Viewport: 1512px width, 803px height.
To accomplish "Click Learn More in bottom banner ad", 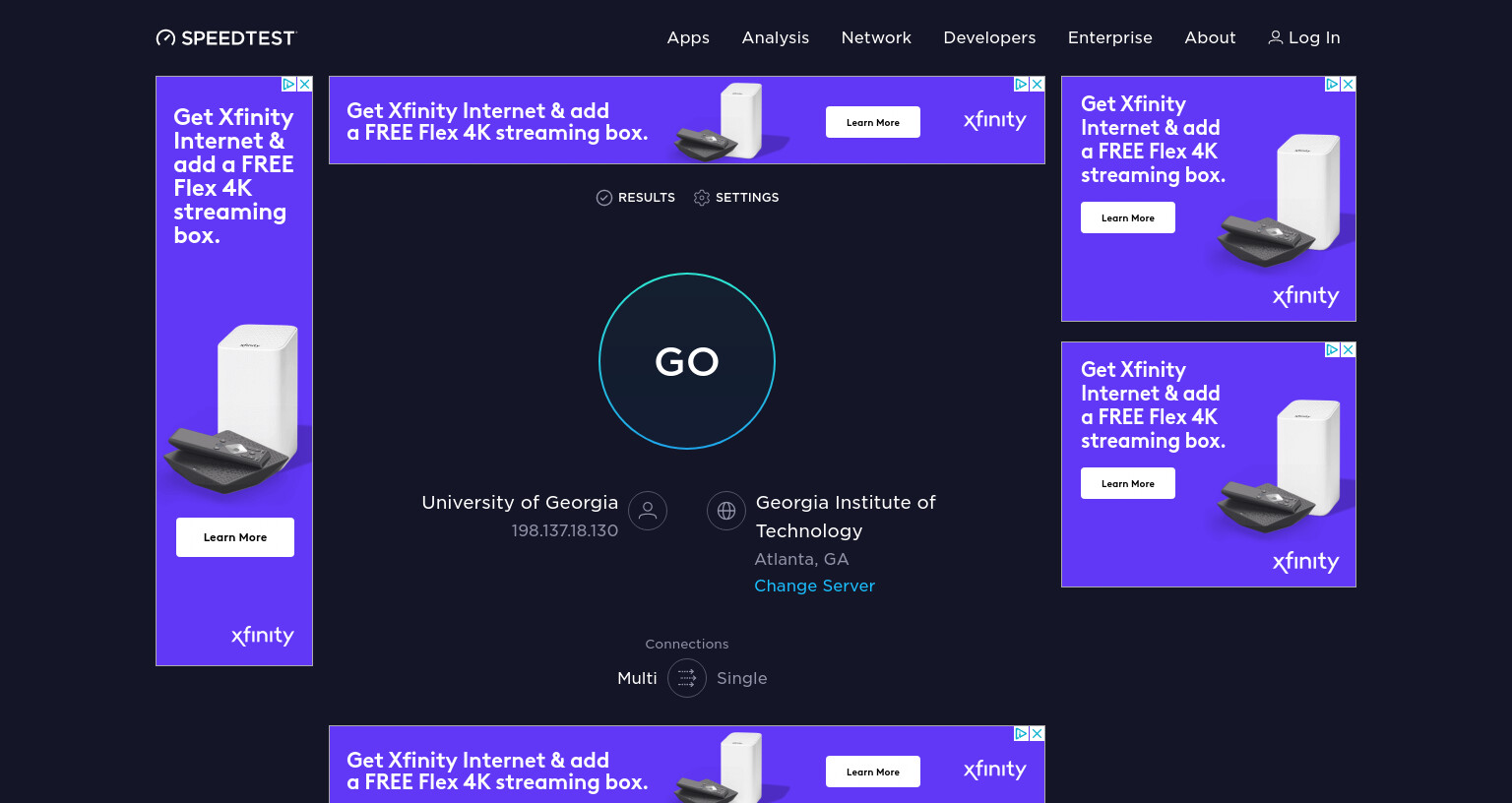I will (873, 772).
